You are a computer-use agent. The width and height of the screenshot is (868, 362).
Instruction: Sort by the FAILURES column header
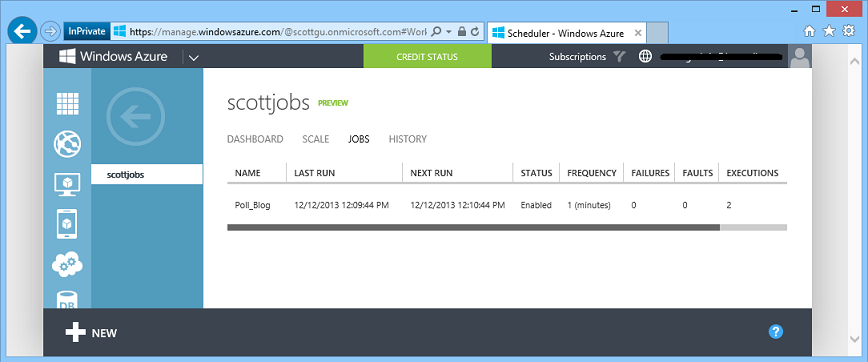tap(650, 173)
